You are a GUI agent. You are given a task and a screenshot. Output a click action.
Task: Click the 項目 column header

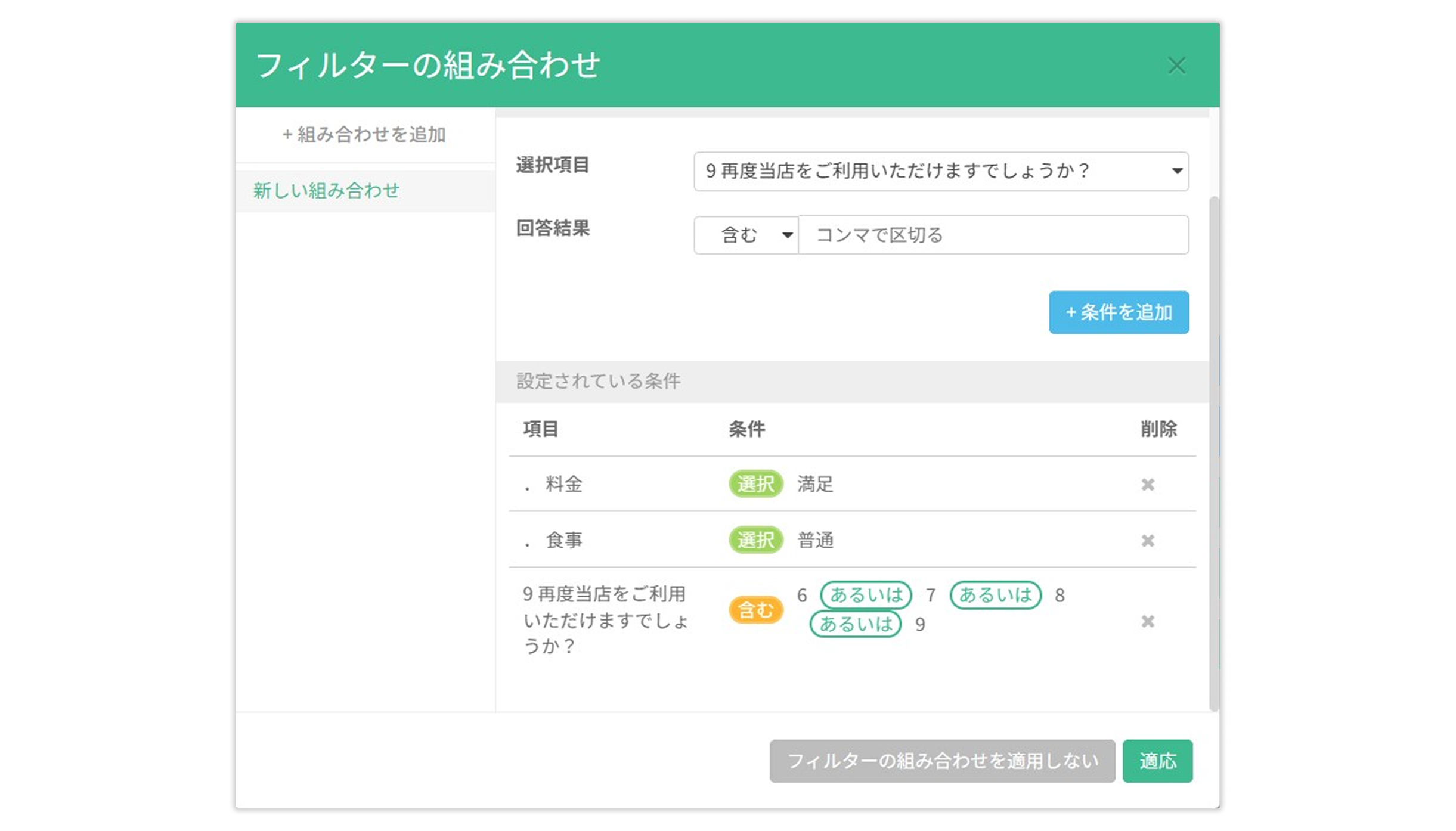541,429
